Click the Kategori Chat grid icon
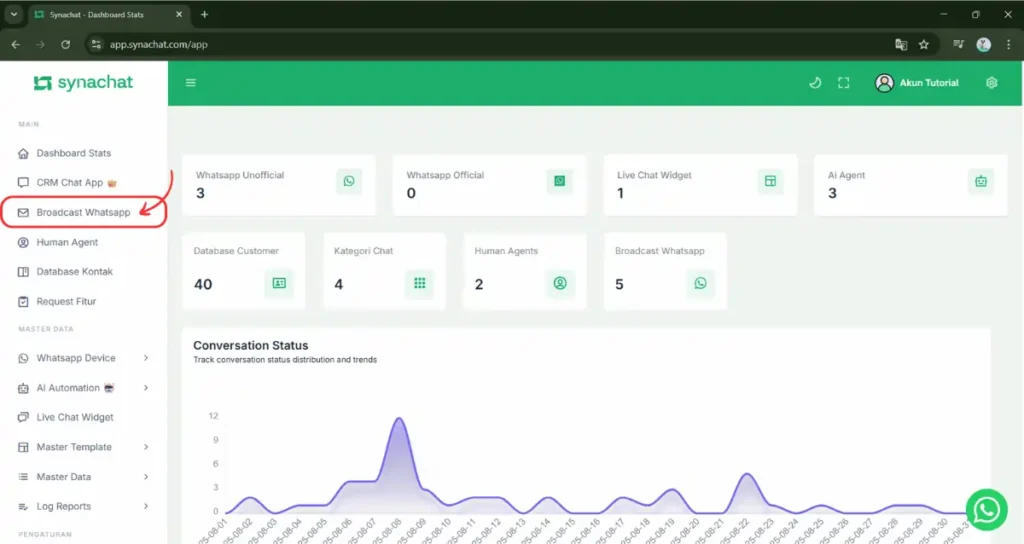 tap(419, 283)
